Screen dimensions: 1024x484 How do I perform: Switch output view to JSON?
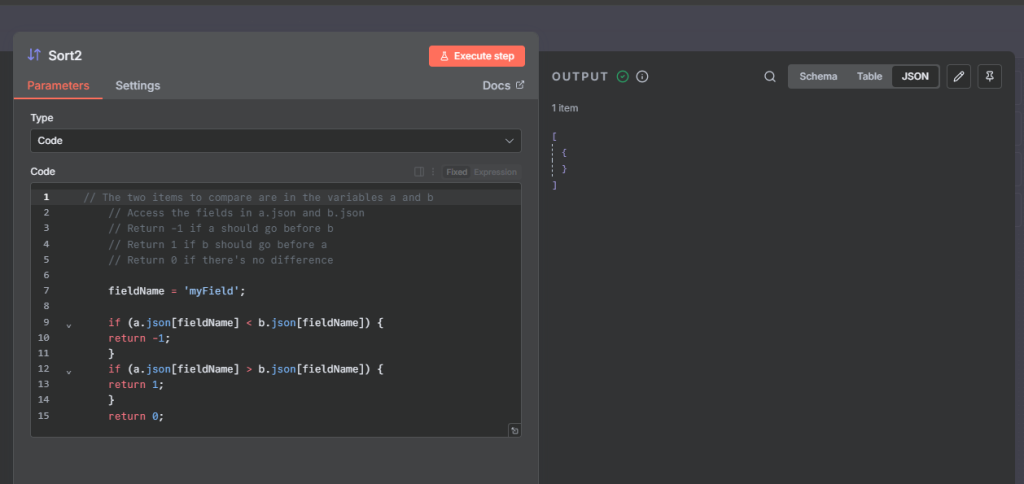click(914, 77)
